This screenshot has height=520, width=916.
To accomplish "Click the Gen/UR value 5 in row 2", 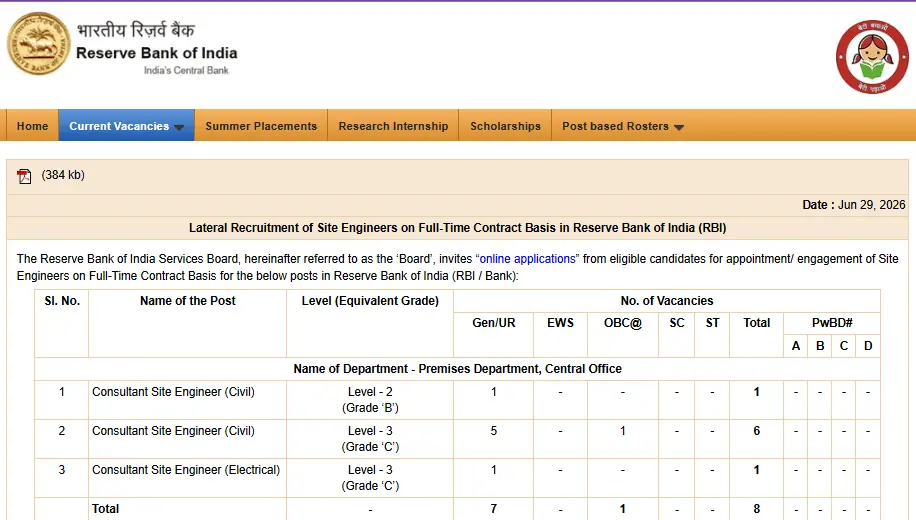I will coord(494,431).
